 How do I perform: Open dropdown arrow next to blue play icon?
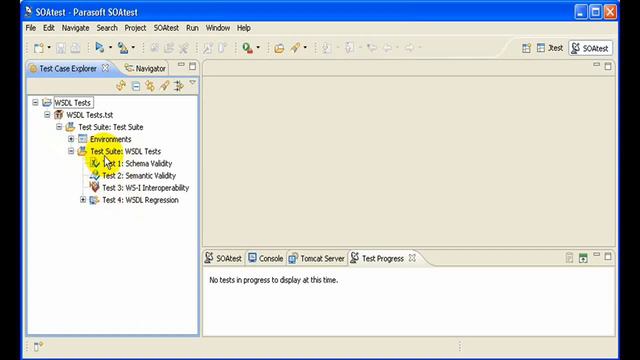pyautogui.click(x=110, y=48)
